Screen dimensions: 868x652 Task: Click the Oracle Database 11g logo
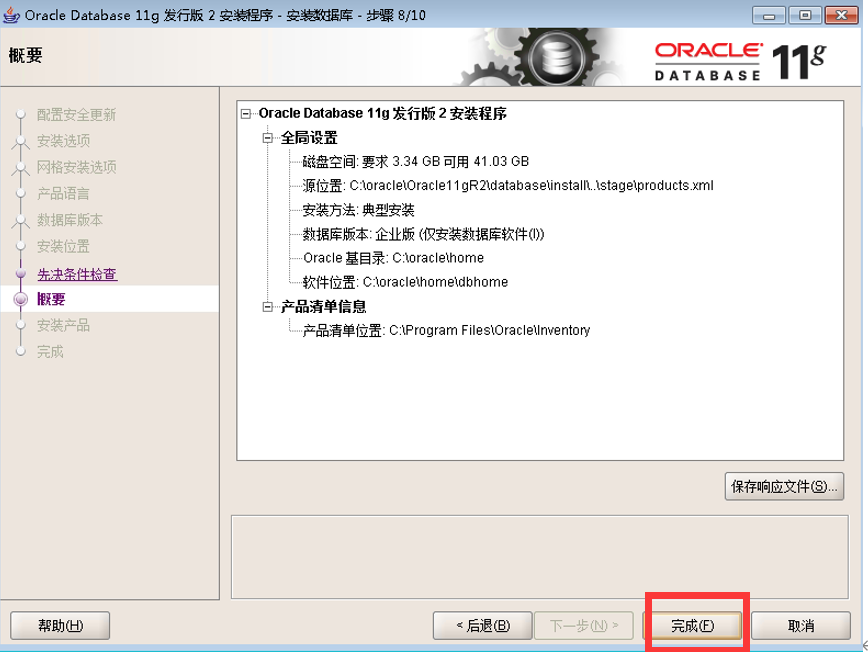point(741,61)
